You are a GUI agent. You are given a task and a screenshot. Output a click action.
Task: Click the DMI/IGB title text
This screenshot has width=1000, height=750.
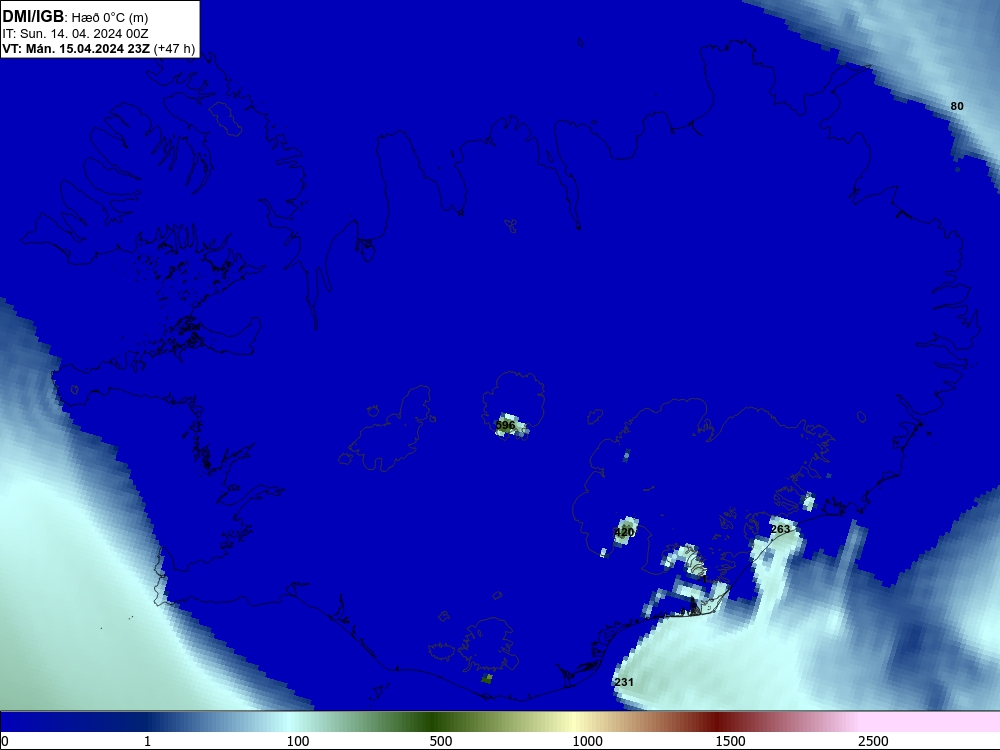click(x=33, y=17)
